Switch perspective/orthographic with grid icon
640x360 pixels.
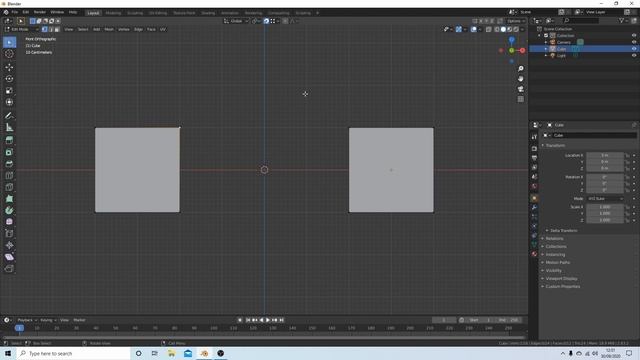tap(520, 99)
